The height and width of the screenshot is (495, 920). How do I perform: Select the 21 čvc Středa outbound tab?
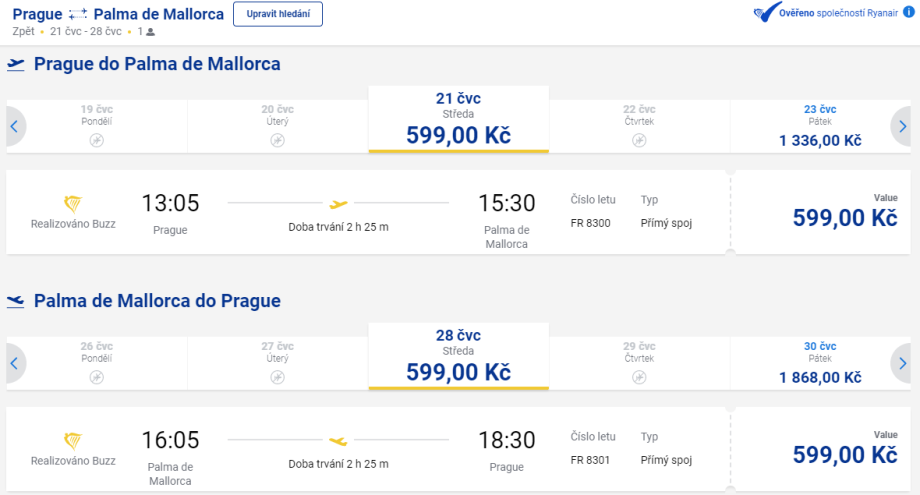458,120
